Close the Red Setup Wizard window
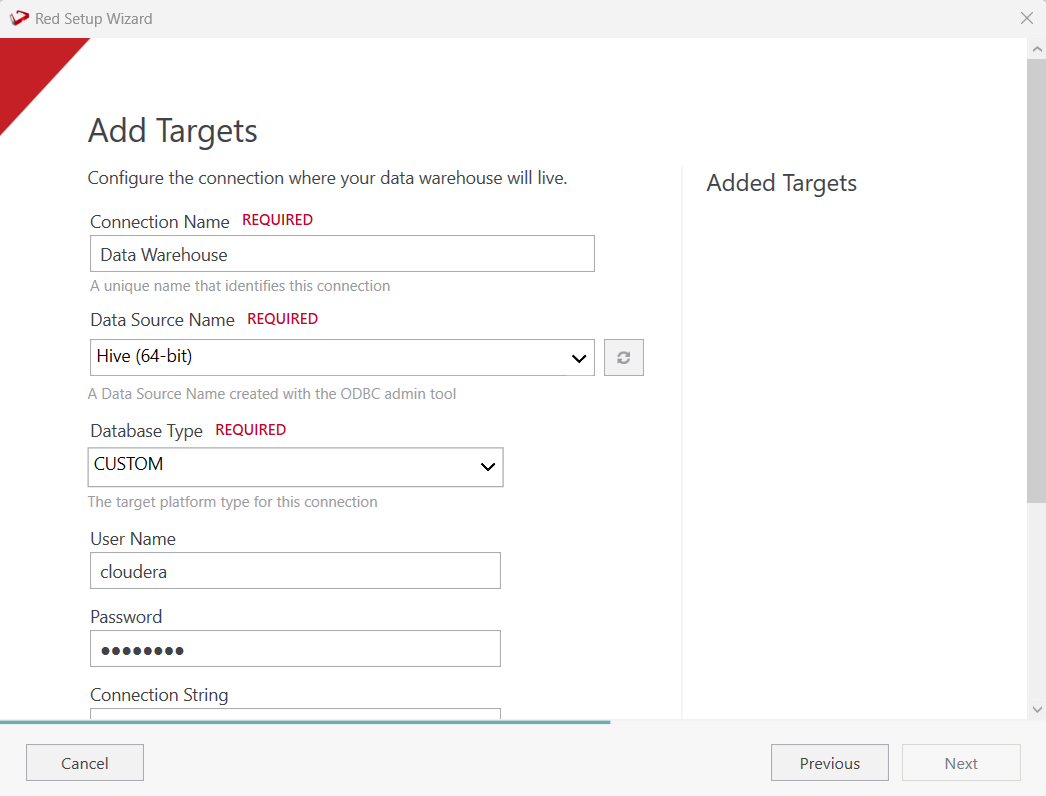1046x796 pixels. [1026, 18]
